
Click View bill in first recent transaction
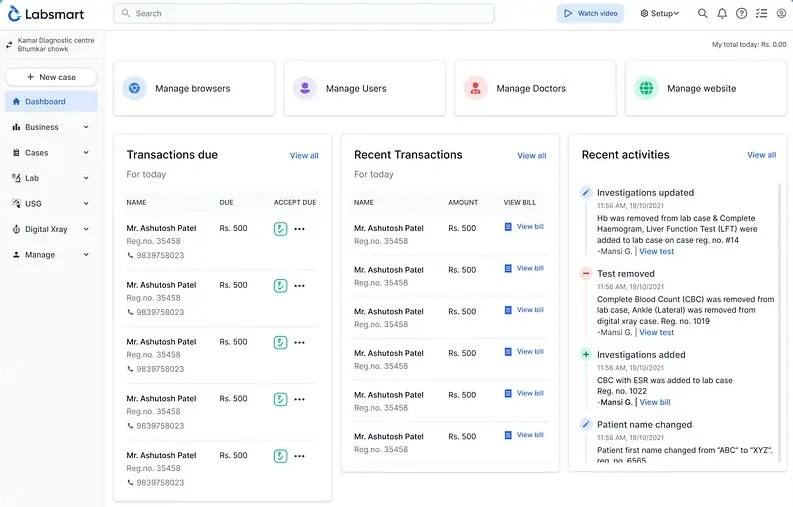524,227
